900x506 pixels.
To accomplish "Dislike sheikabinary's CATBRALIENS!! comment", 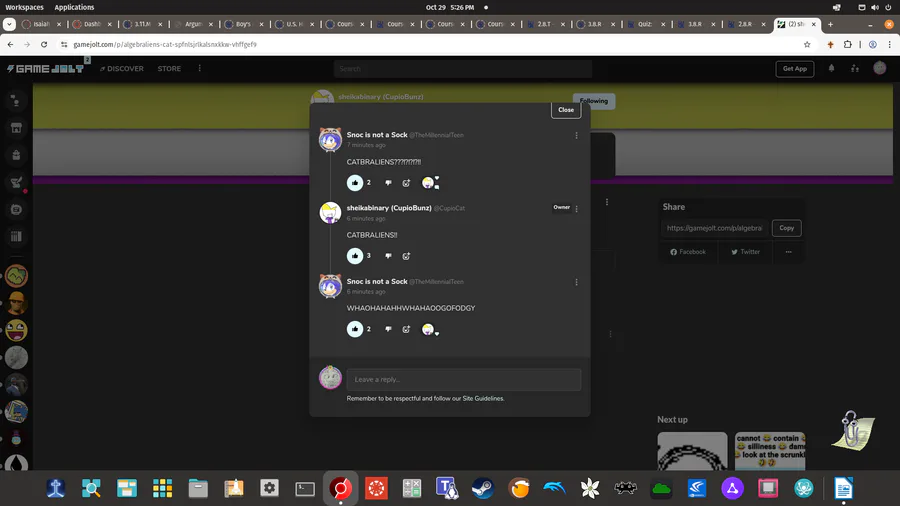I will click(x=389, y=256).
